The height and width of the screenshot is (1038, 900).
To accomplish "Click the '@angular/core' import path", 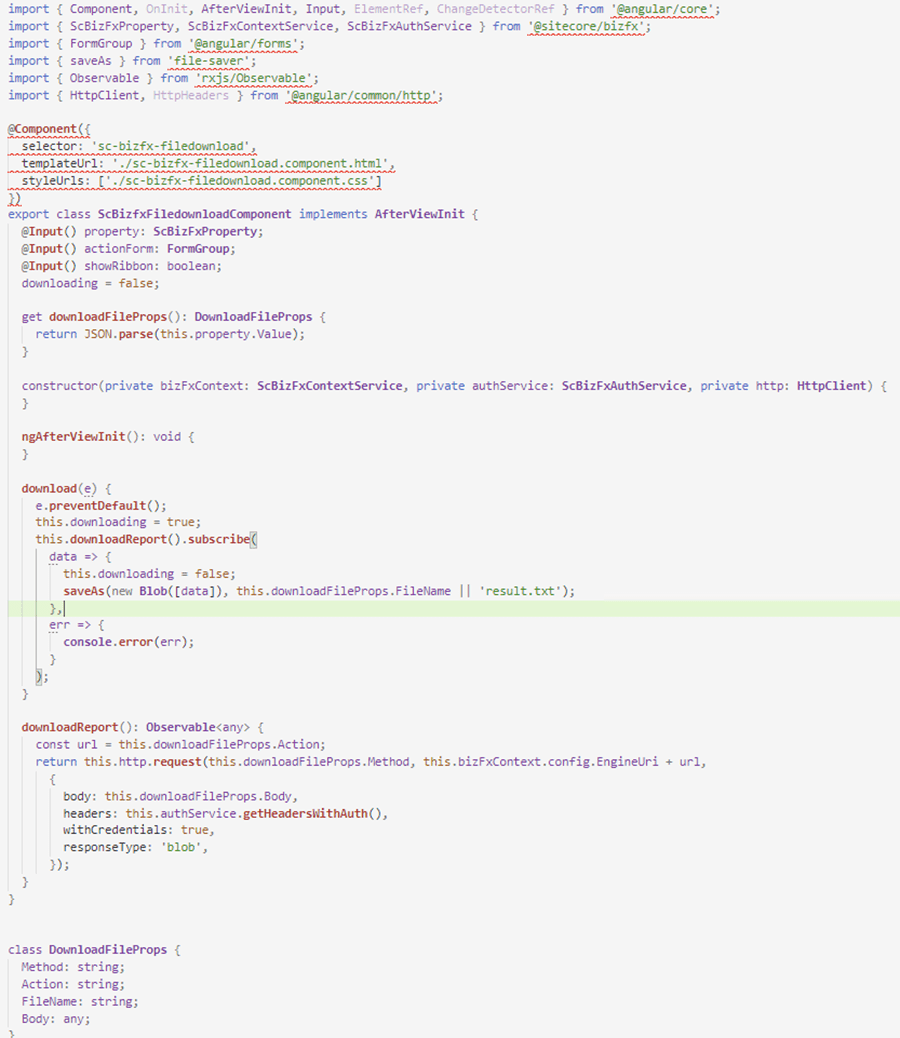I will [x=662, y=9].
